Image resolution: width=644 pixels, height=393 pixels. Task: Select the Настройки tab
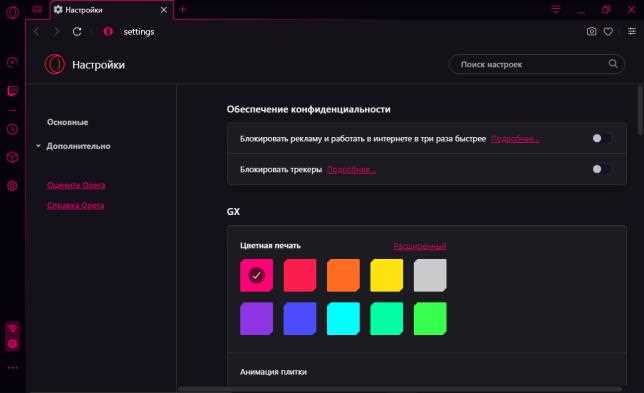point(111,10)
